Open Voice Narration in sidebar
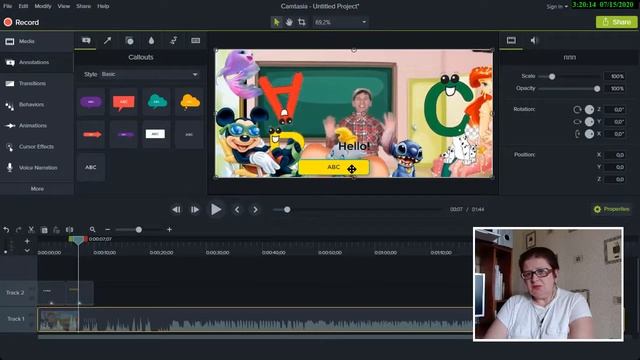 (x=37, y=168)
